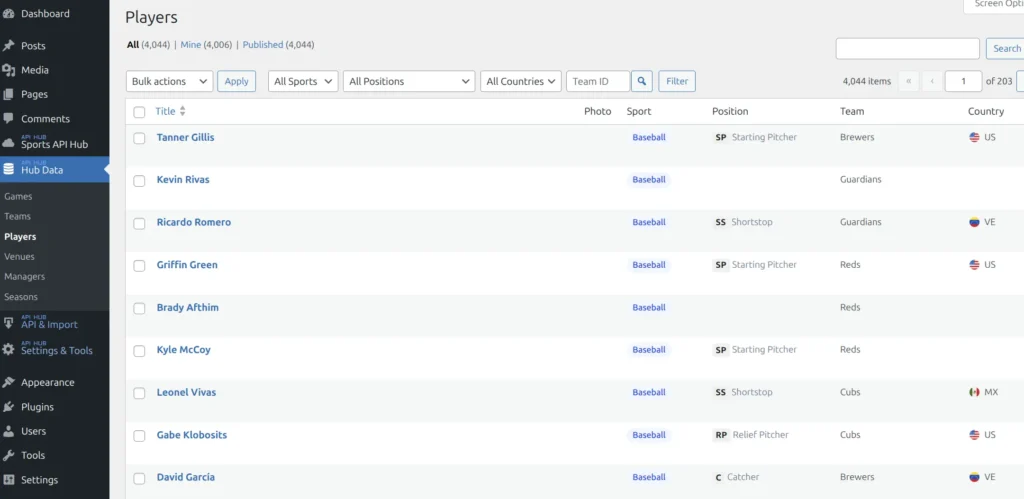Open the Tanner Gillis player link

point(185,137)
